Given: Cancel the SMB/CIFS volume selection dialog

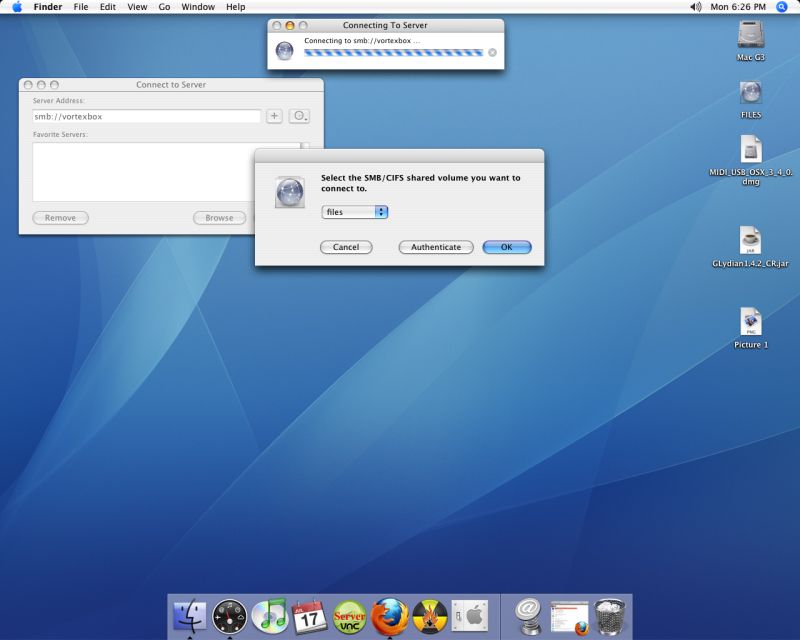Looking at the screenshot, I should (x=346, y=247).
